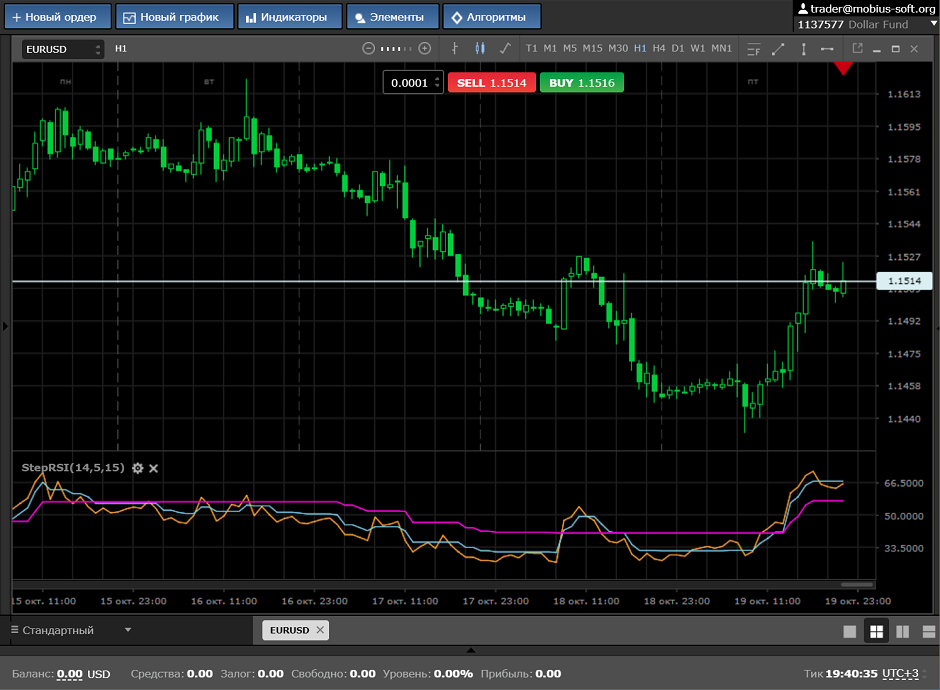Open the EURUSD symbol dropdown
This screenshot has height=690, width=940.
[63, 49]
